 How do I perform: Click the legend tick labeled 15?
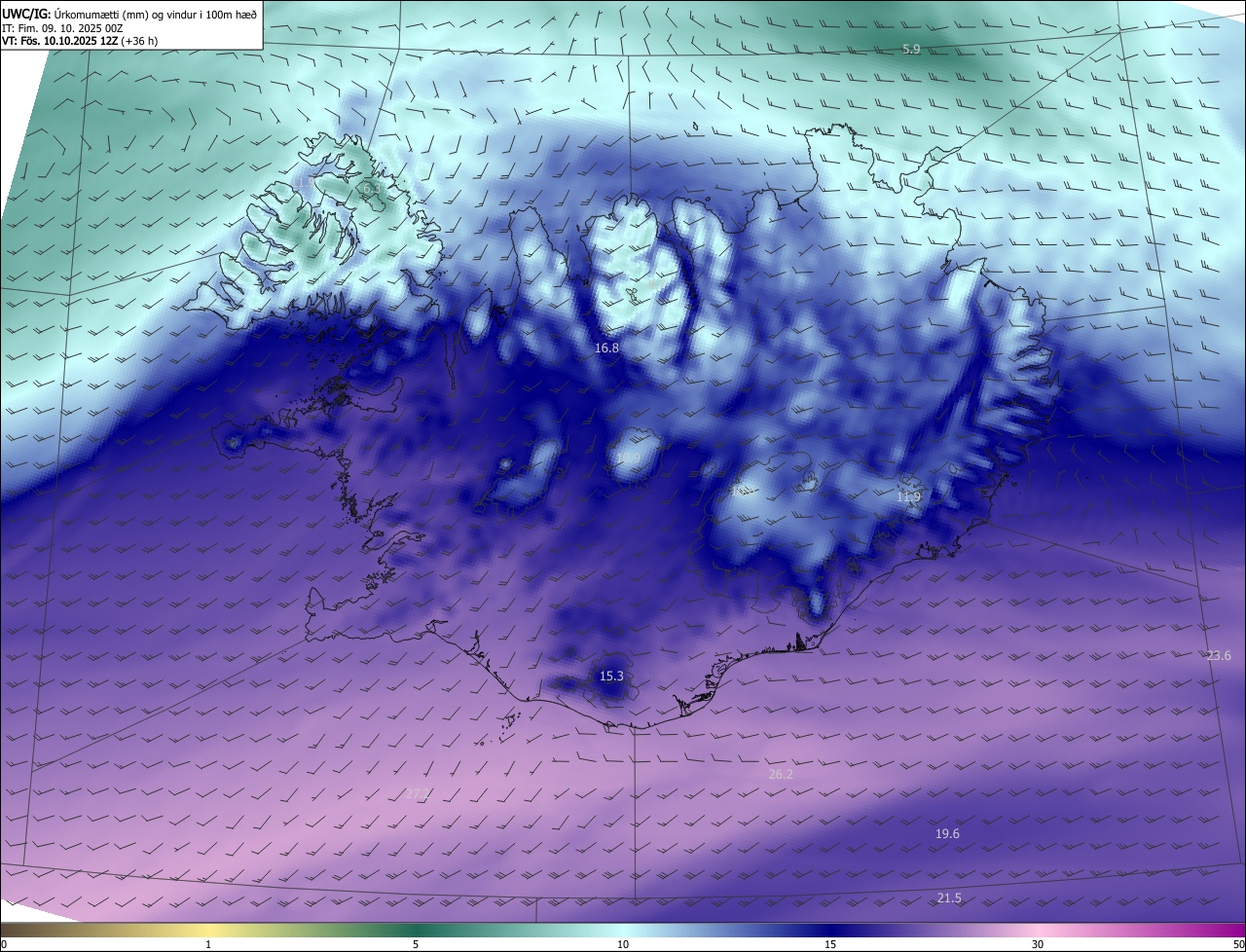tap(830, 944)
